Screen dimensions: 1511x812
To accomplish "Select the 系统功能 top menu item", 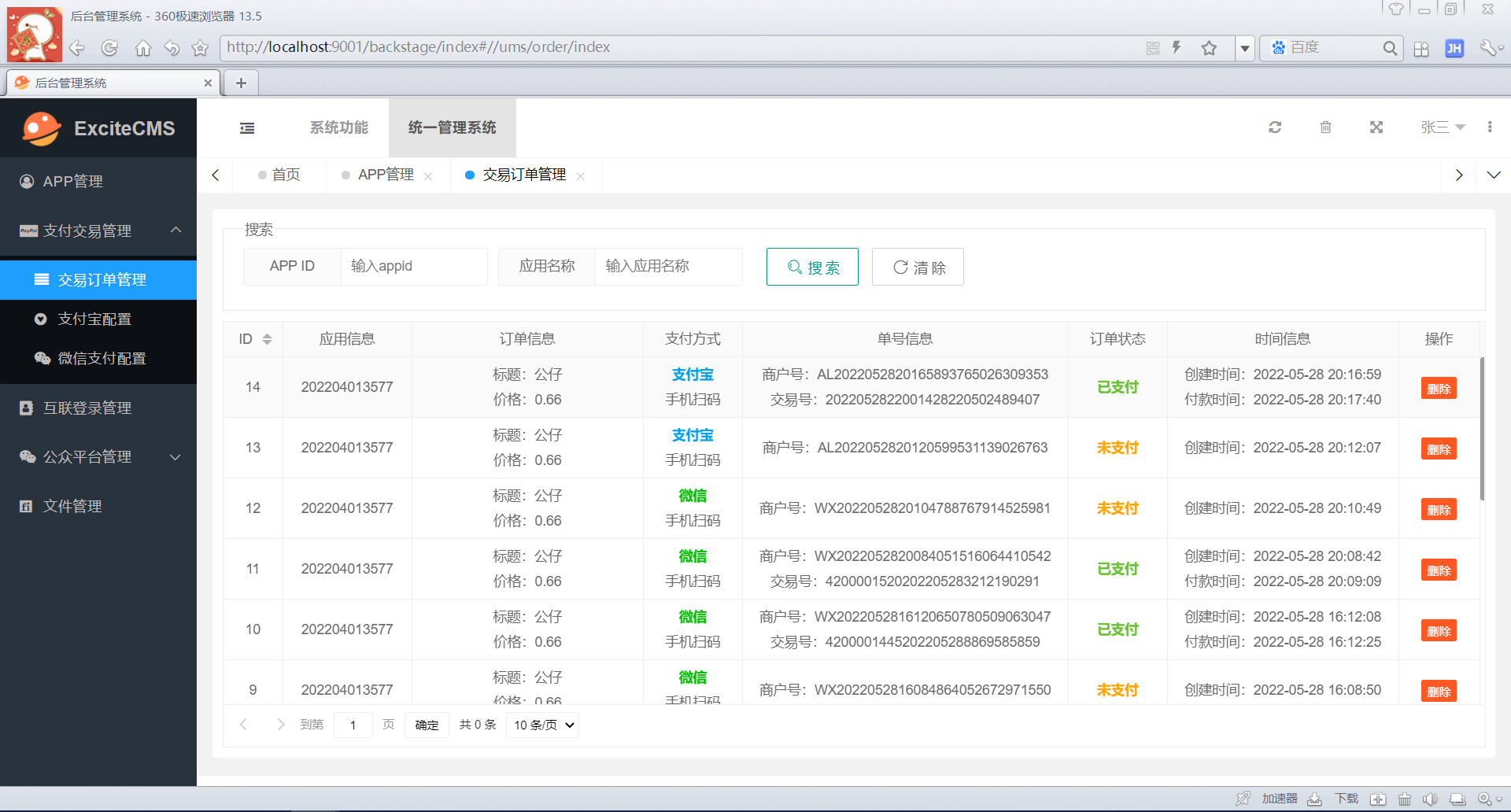I will click(x=338, y=127).
